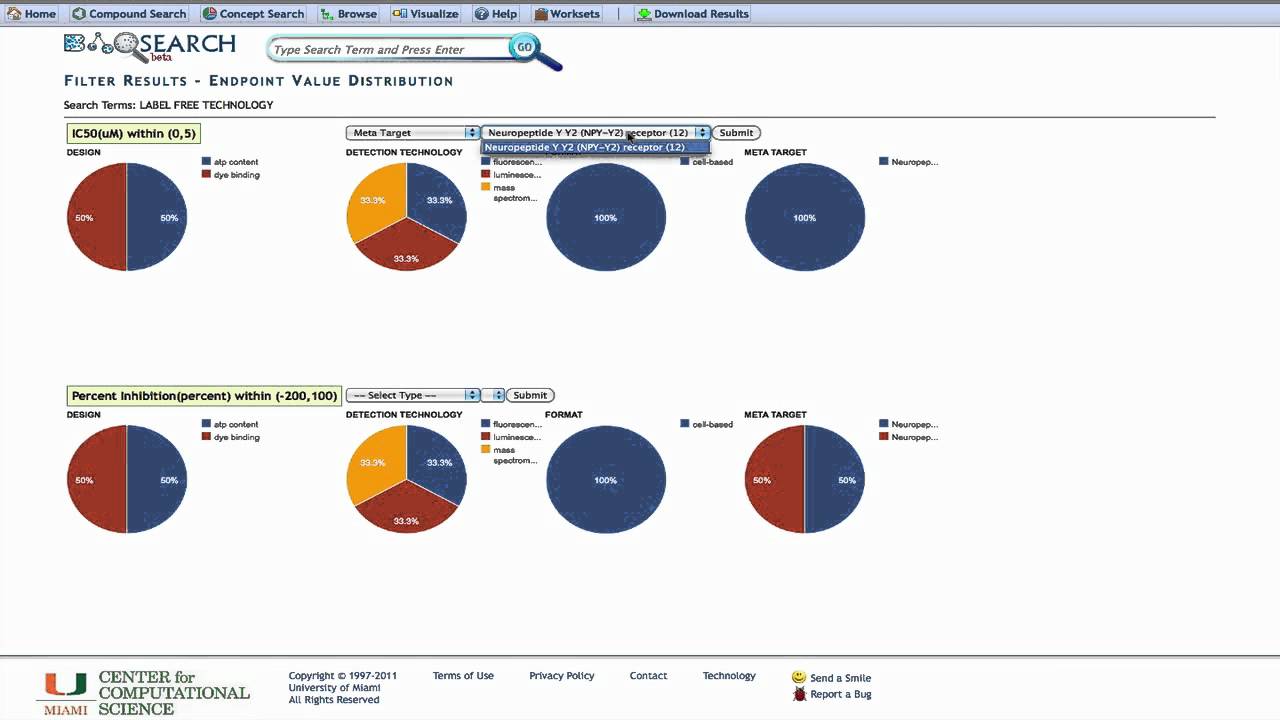Click the Percent Inhibition Format pie chart
This screenshot has width=1280, height=720.
tap(606, 479)
